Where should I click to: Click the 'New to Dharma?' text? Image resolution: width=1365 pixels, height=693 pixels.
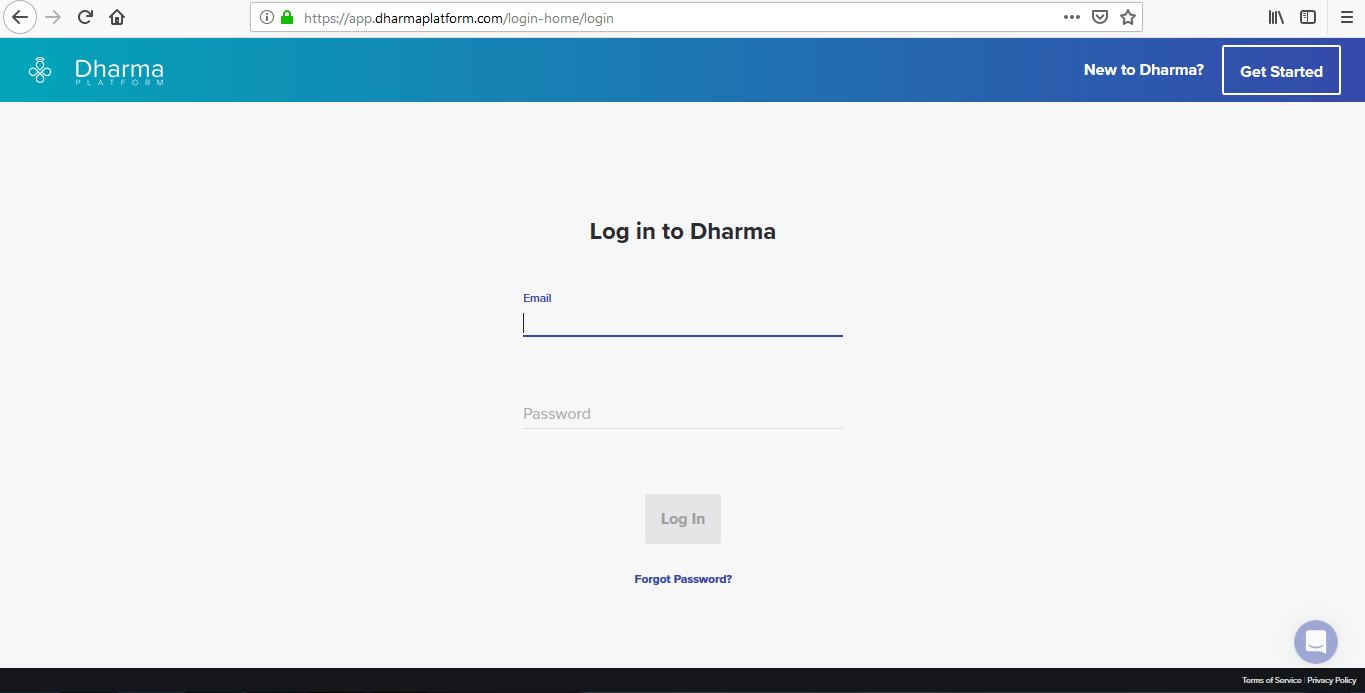pyautogui.click(x=1144, y=70)
